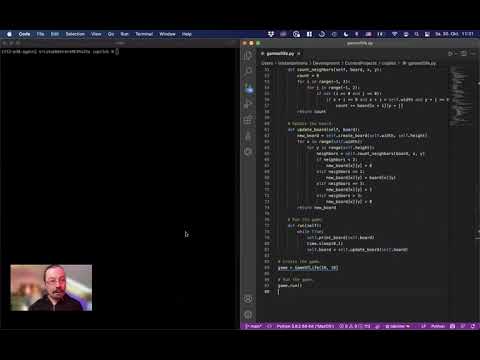Open the File menu
Viewport: 480px width, 360px height.
[x=40, y=34]
